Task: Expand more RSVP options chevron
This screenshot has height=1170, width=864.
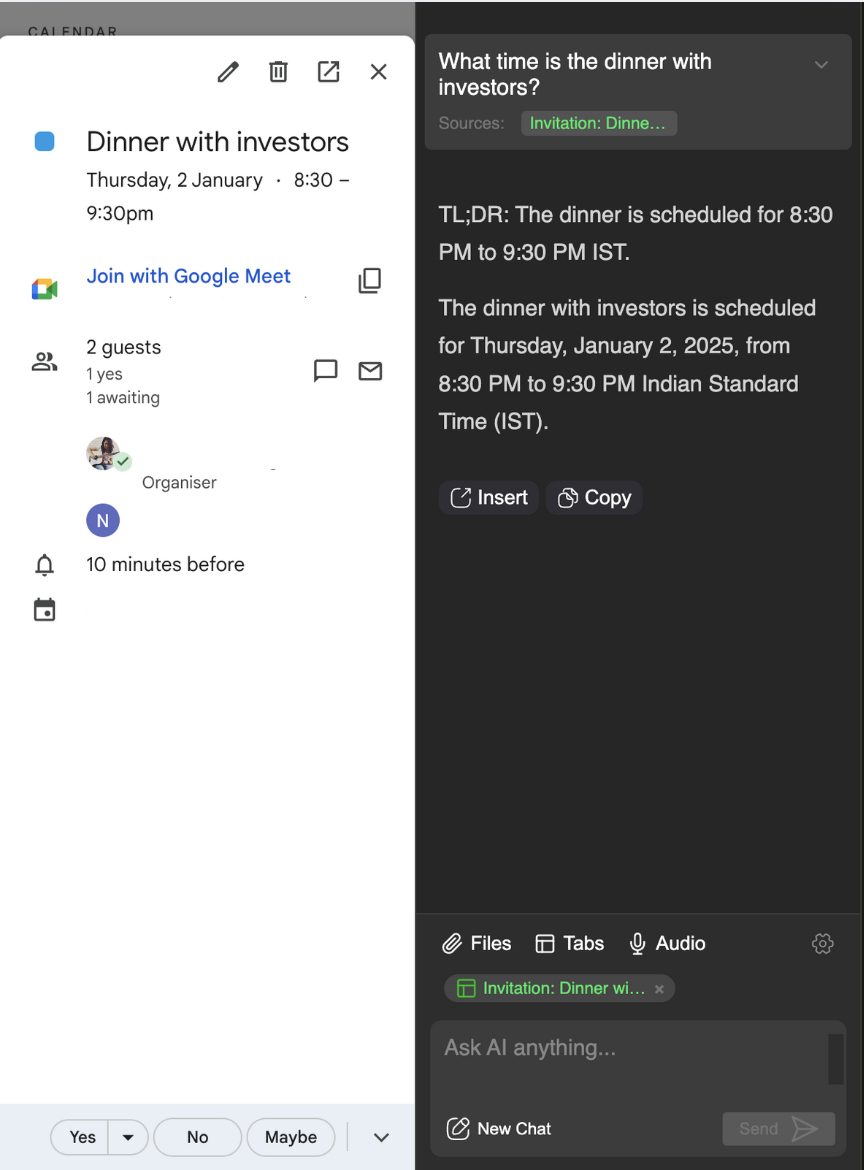Action: [x=381, y=1137]
